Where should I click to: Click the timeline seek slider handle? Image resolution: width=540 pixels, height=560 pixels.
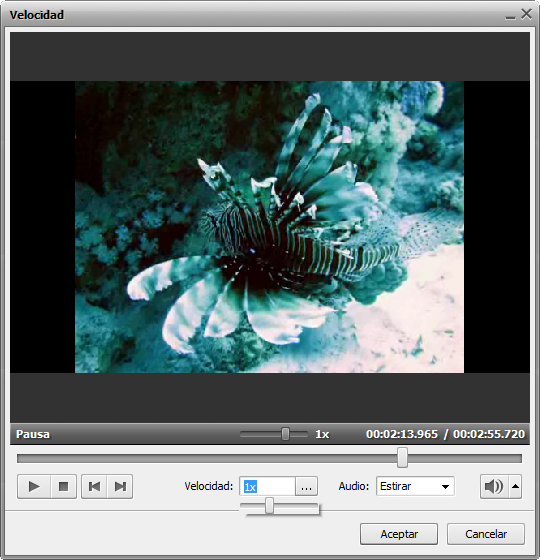coord(402,458)
